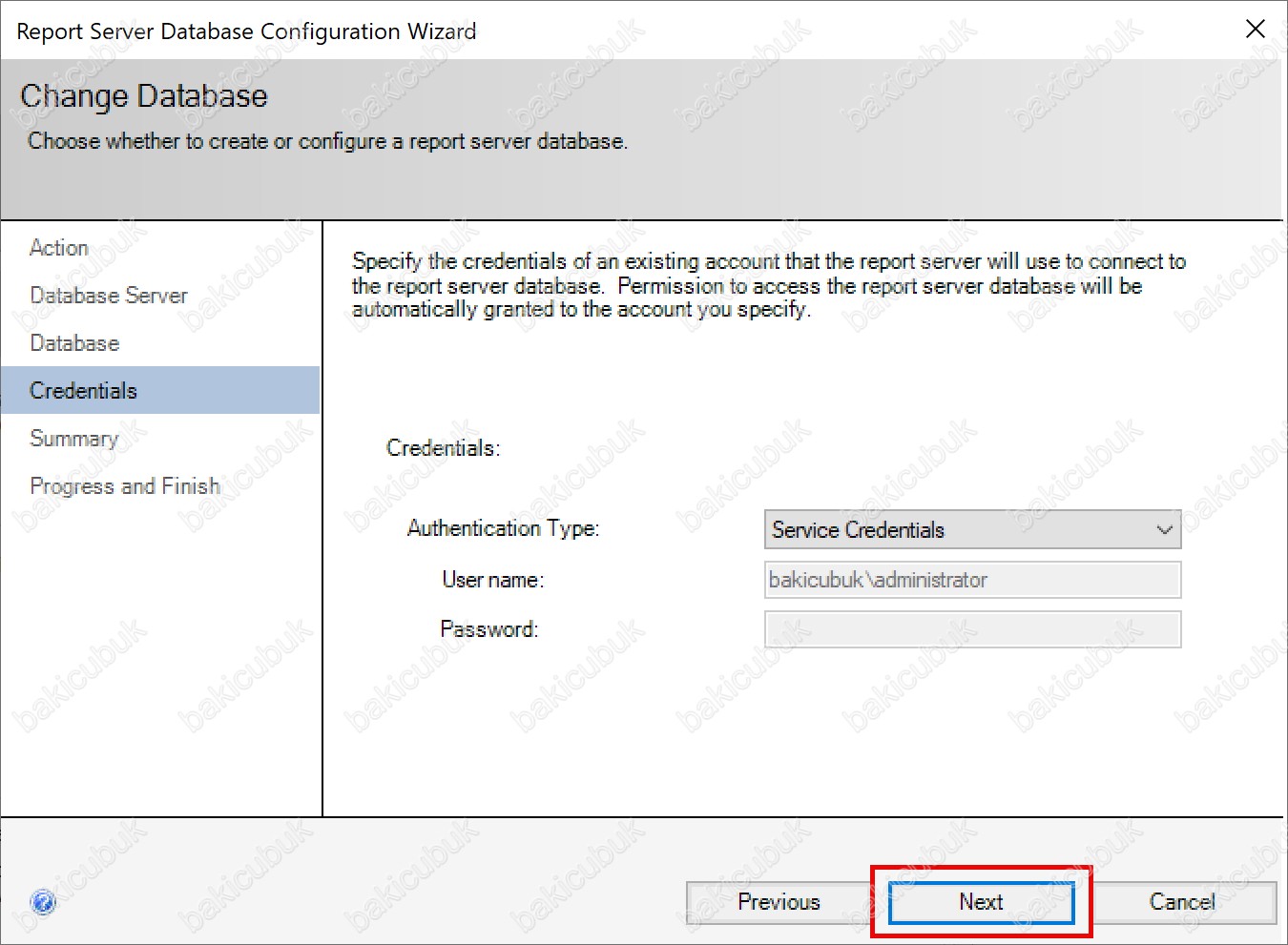Close the Report Server Database Configuration Wizard
The image size is (1288, 945).
tap(1256, 30)
